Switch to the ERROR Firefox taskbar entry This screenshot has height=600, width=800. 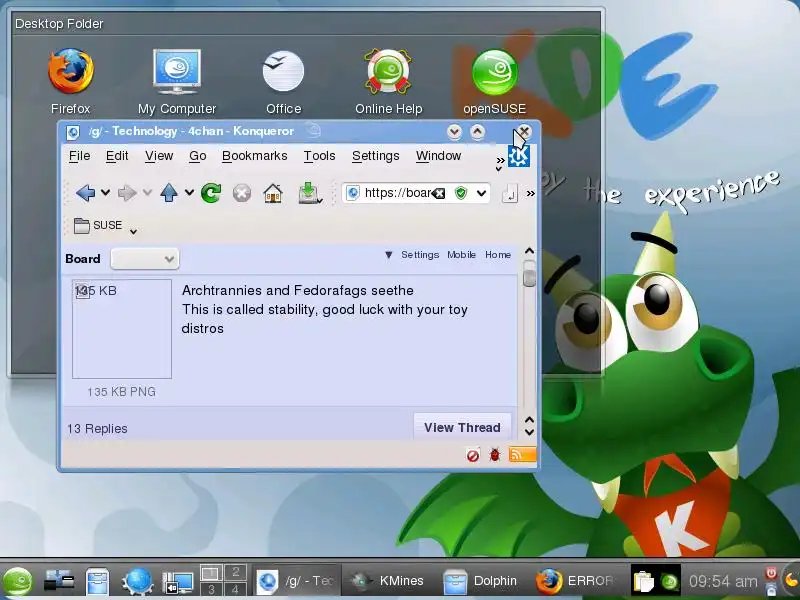(574, 581)
